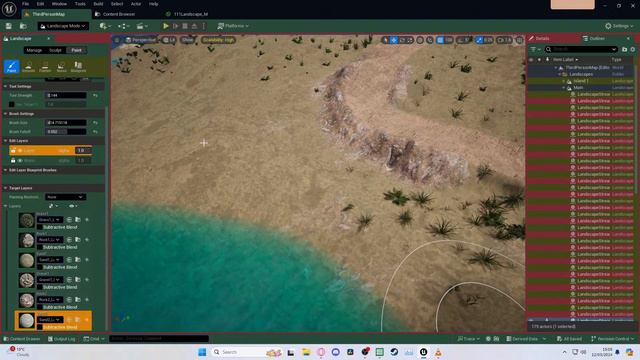
Task: Open the File menu
Action: coord(25,4)
